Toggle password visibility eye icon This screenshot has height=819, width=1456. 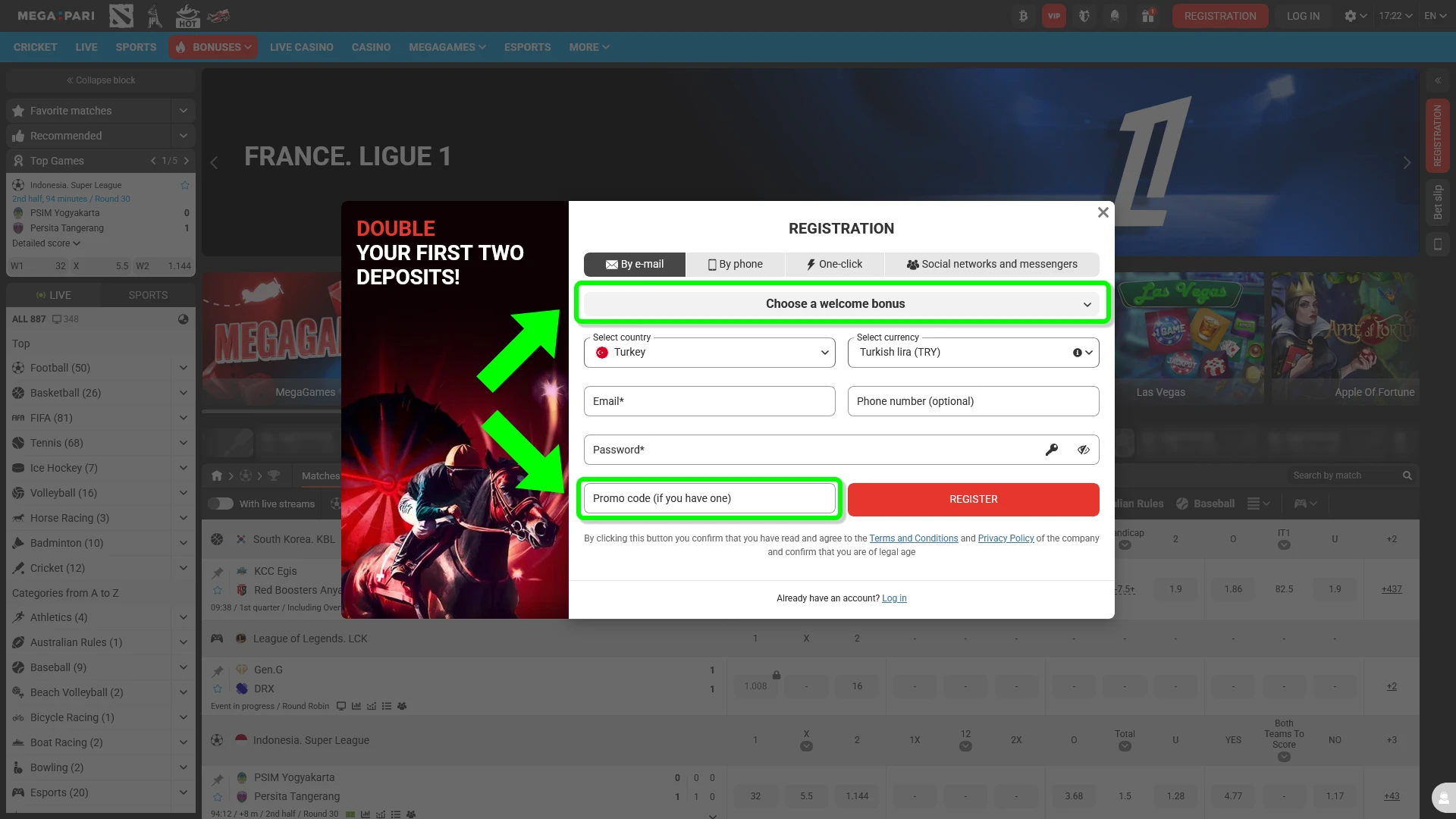coord(1084,450)
